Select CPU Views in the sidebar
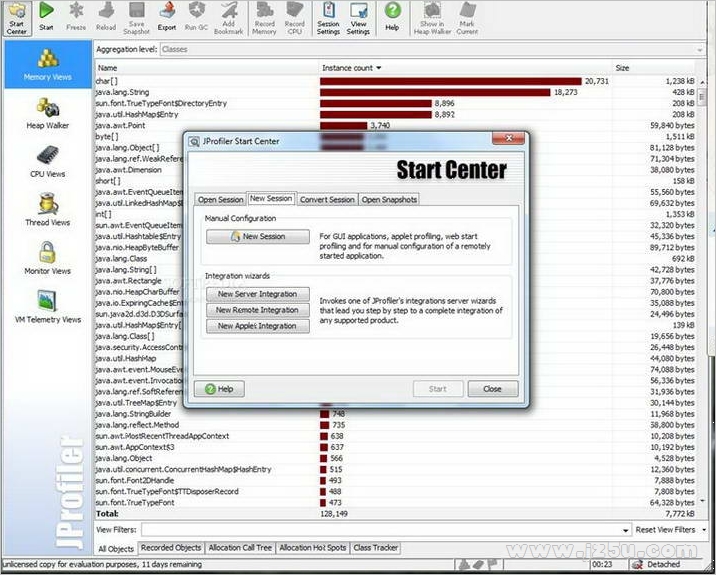The image size is (716, 575). 47,162
